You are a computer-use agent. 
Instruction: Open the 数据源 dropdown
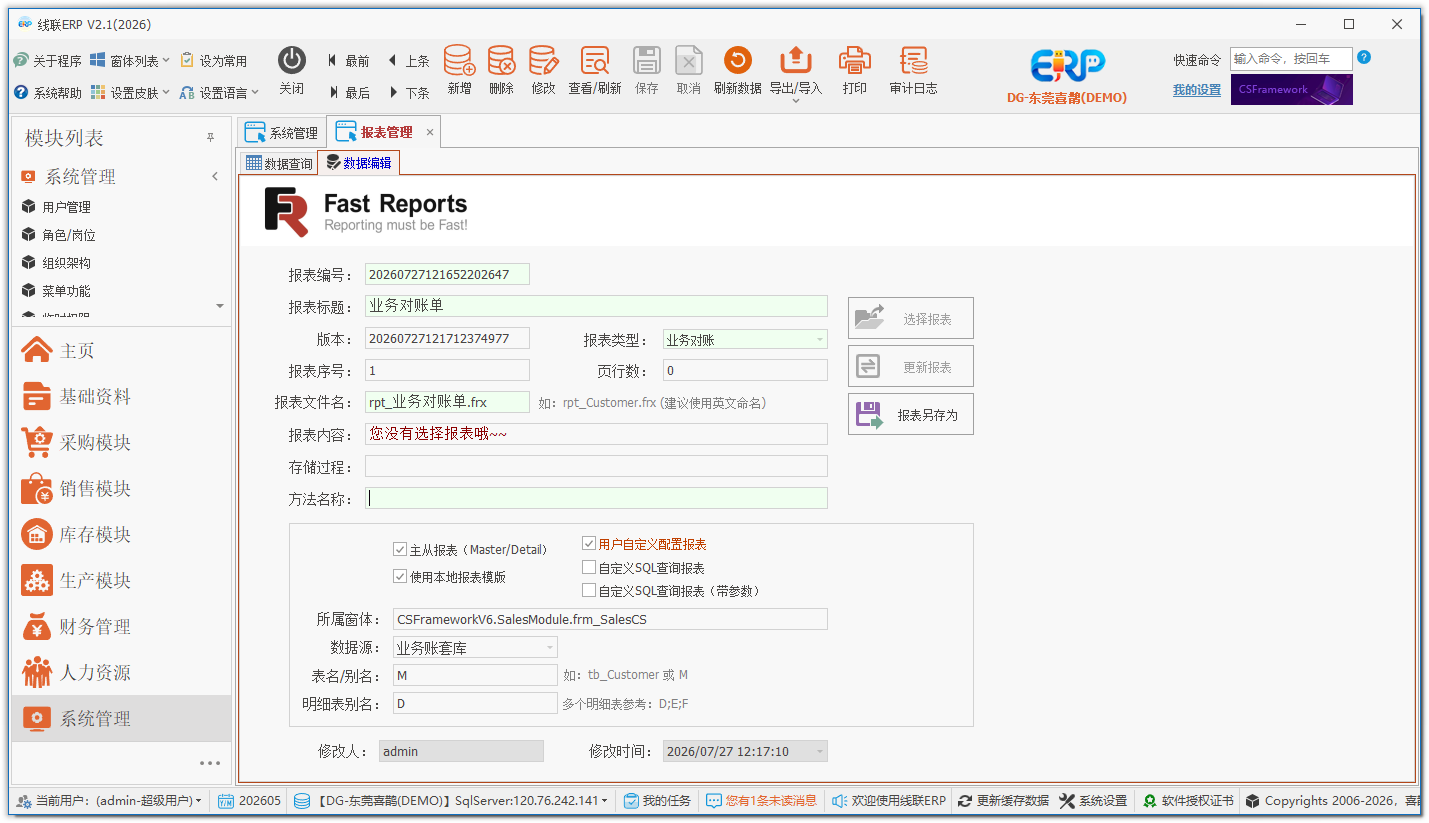point(550,647)
